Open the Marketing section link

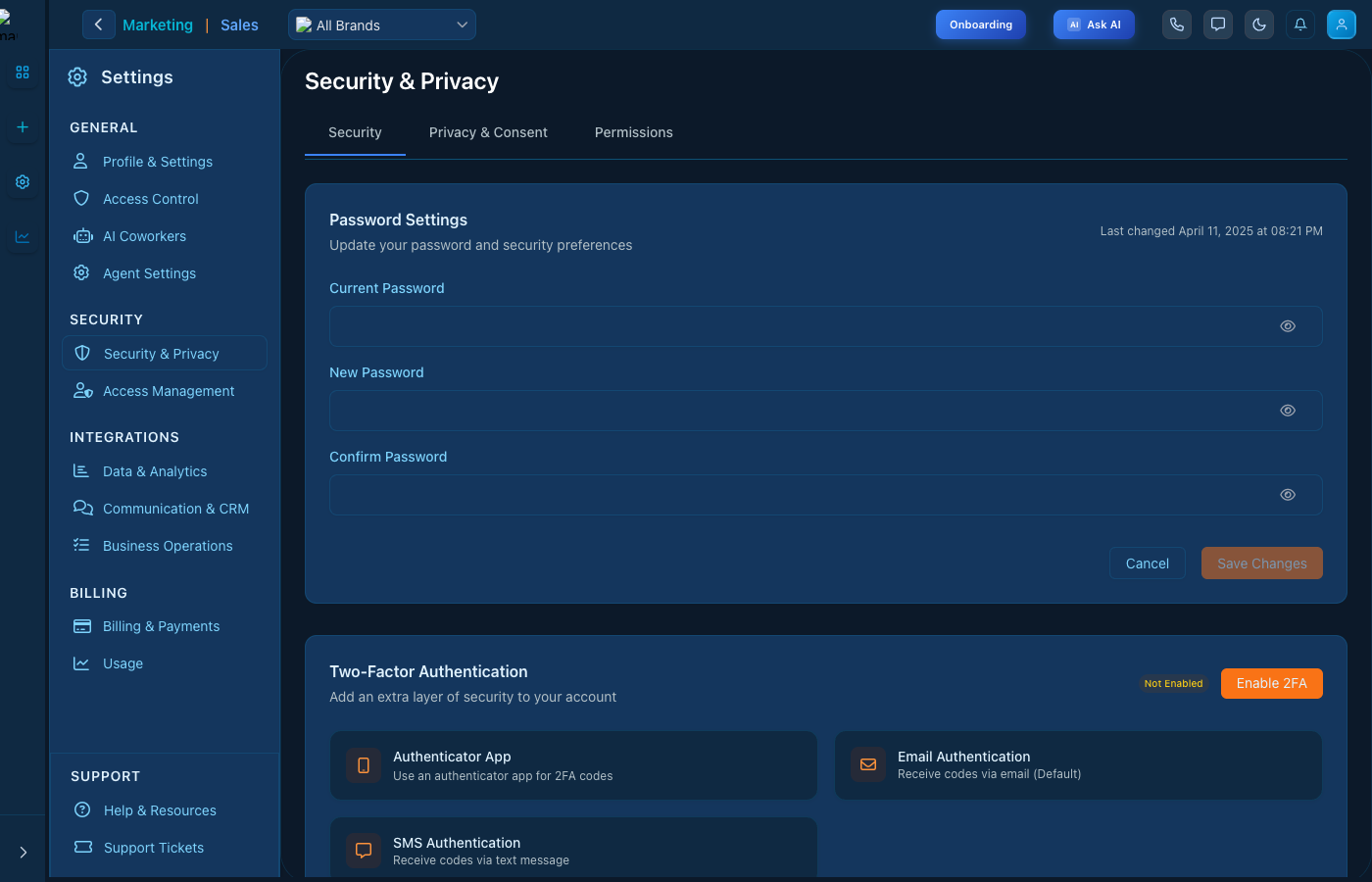[158, 25]
